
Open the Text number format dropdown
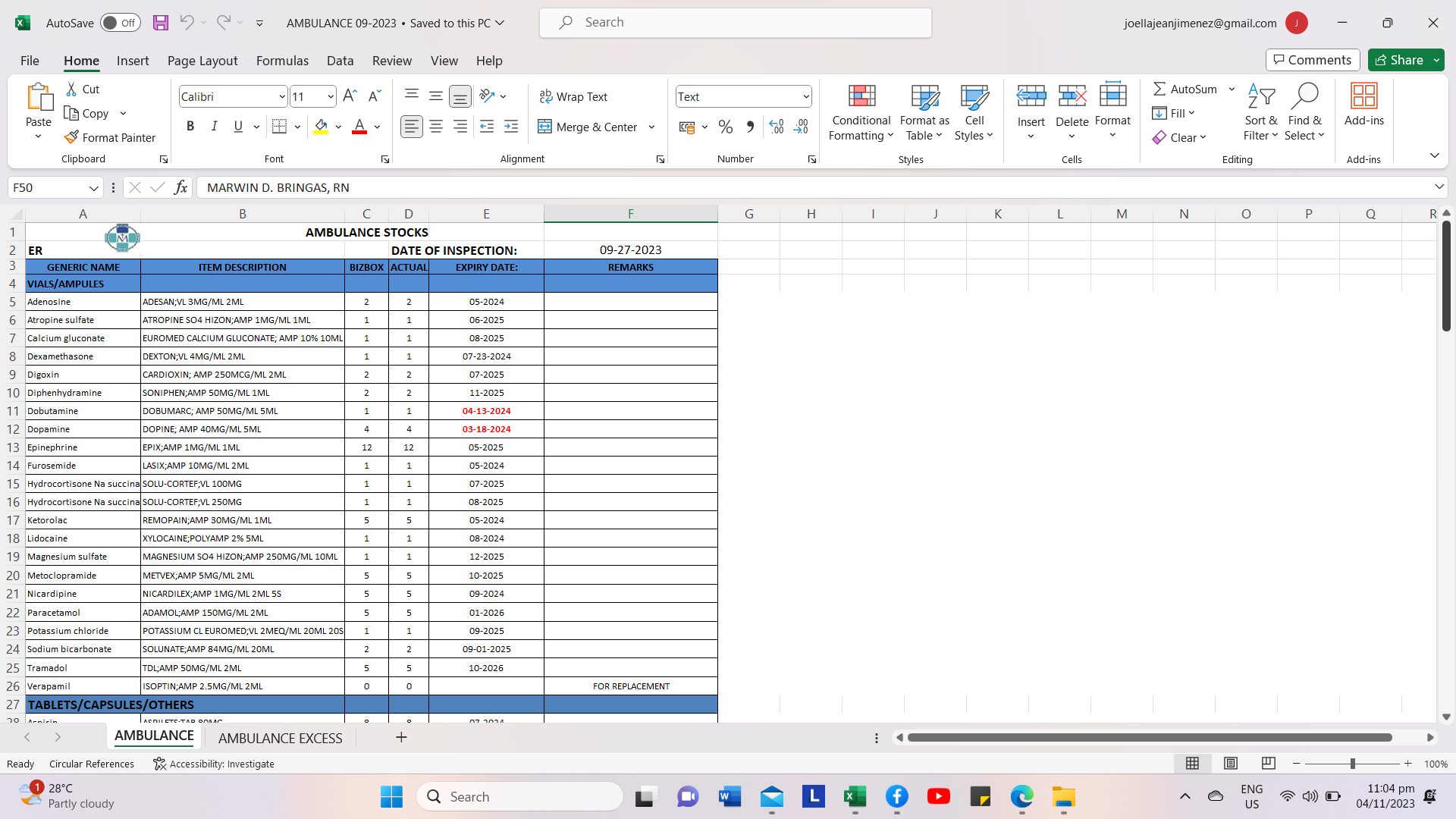point(805,96)
